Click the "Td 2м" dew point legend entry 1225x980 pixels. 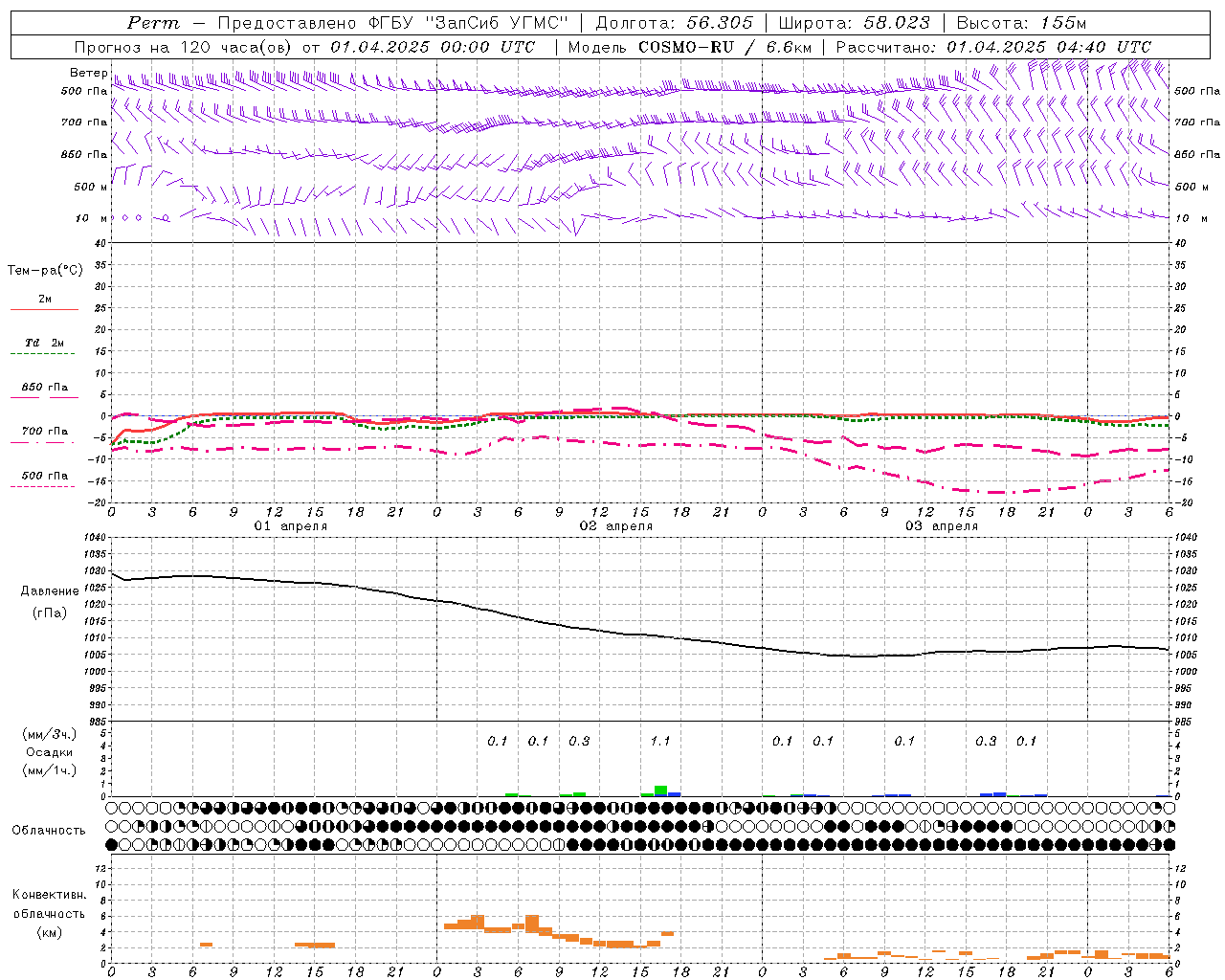coord(45,343)
